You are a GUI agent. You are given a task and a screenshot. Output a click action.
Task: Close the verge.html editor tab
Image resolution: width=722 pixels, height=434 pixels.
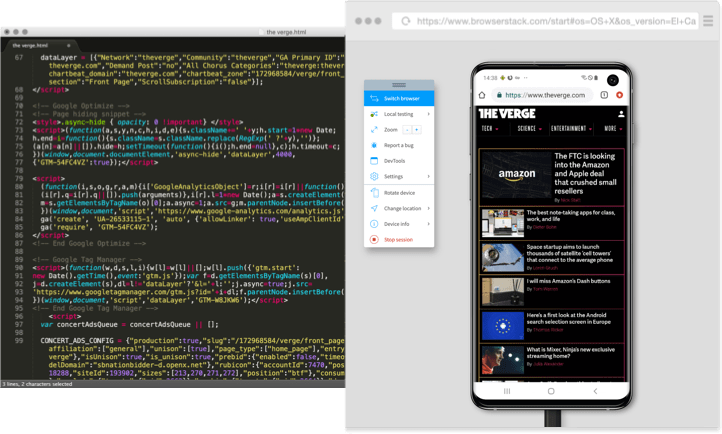(x=69, y=46)
